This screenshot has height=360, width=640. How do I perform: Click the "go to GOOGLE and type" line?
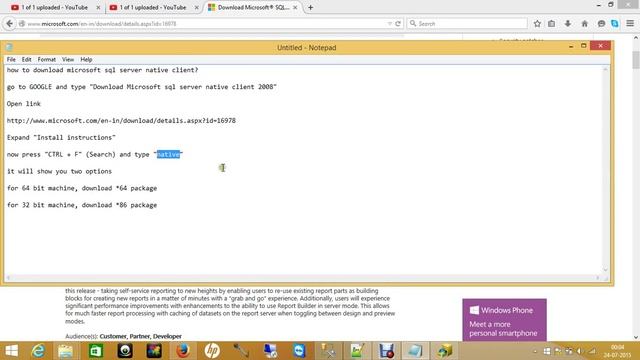142,87
